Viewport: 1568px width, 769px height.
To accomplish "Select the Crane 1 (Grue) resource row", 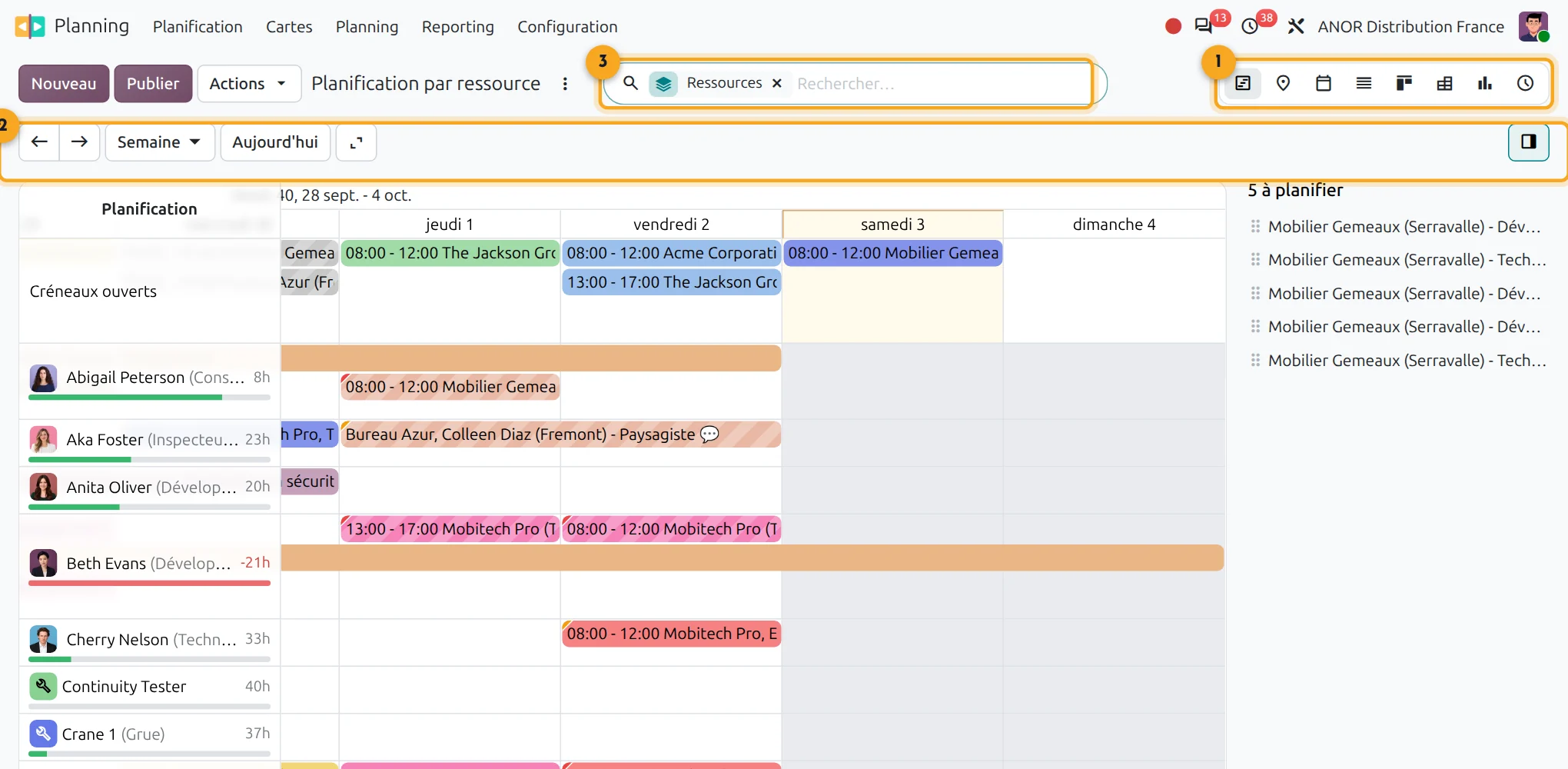I will tap(150, 737).
